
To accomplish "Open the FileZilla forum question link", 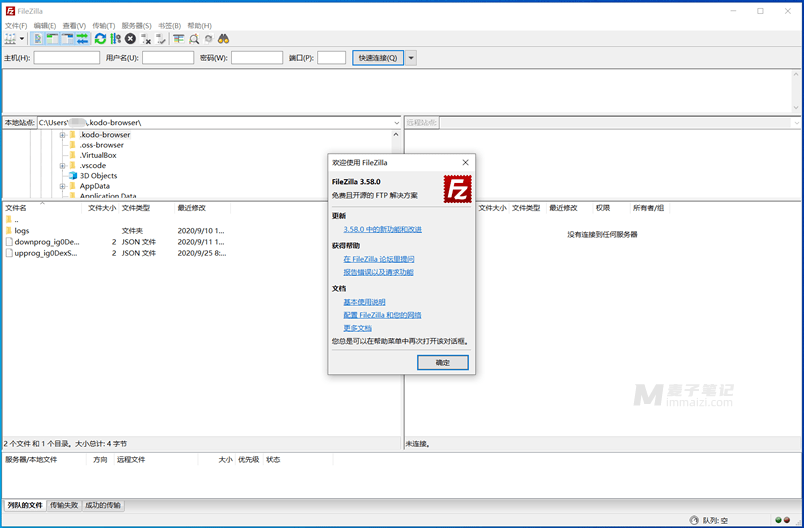I will click(x=379, y=259).
